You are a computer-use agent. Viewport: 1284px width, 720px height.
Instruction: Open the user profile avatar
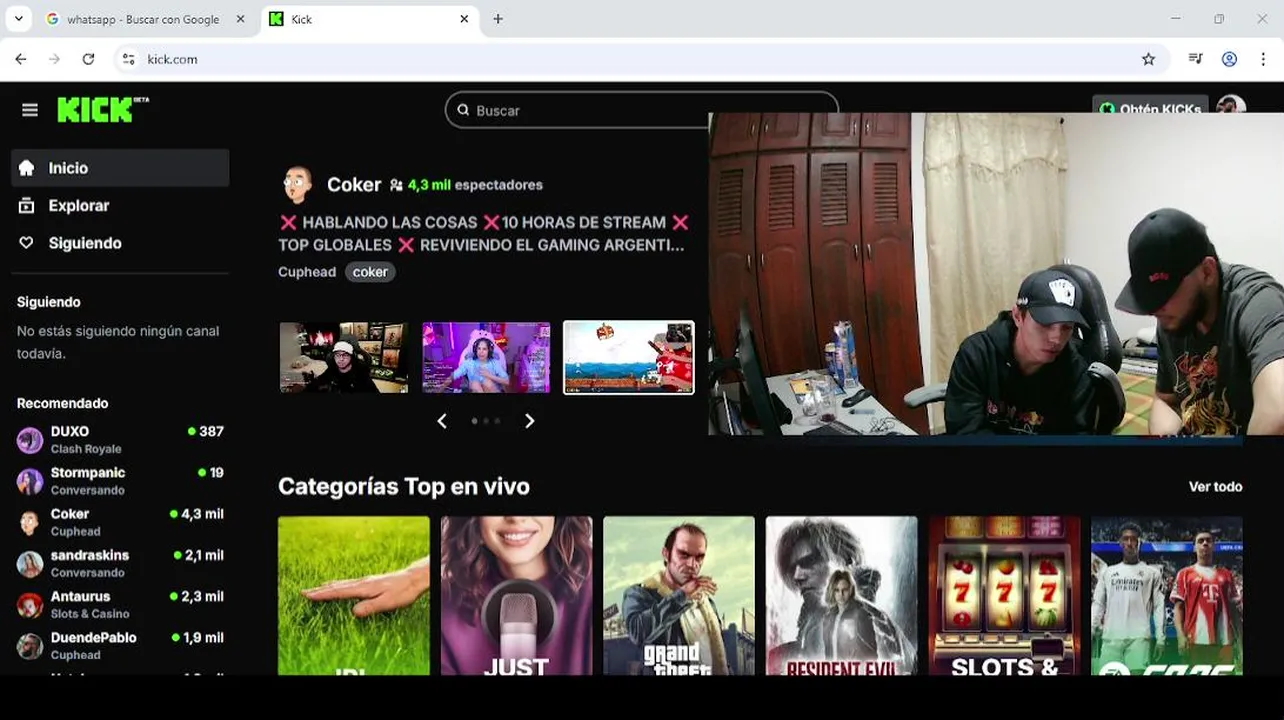click(x=1231, y=105)
